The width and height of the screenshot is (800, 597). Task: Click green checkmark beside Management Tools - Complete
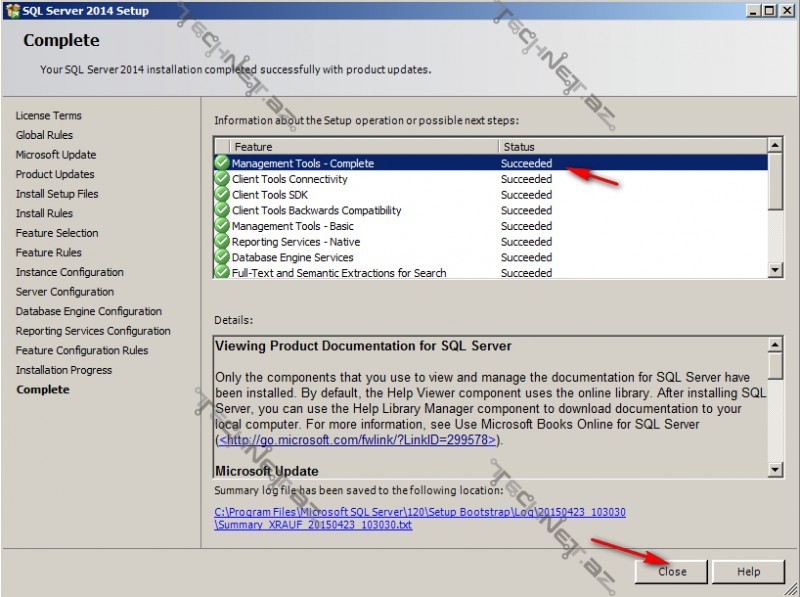pos(222,163)
